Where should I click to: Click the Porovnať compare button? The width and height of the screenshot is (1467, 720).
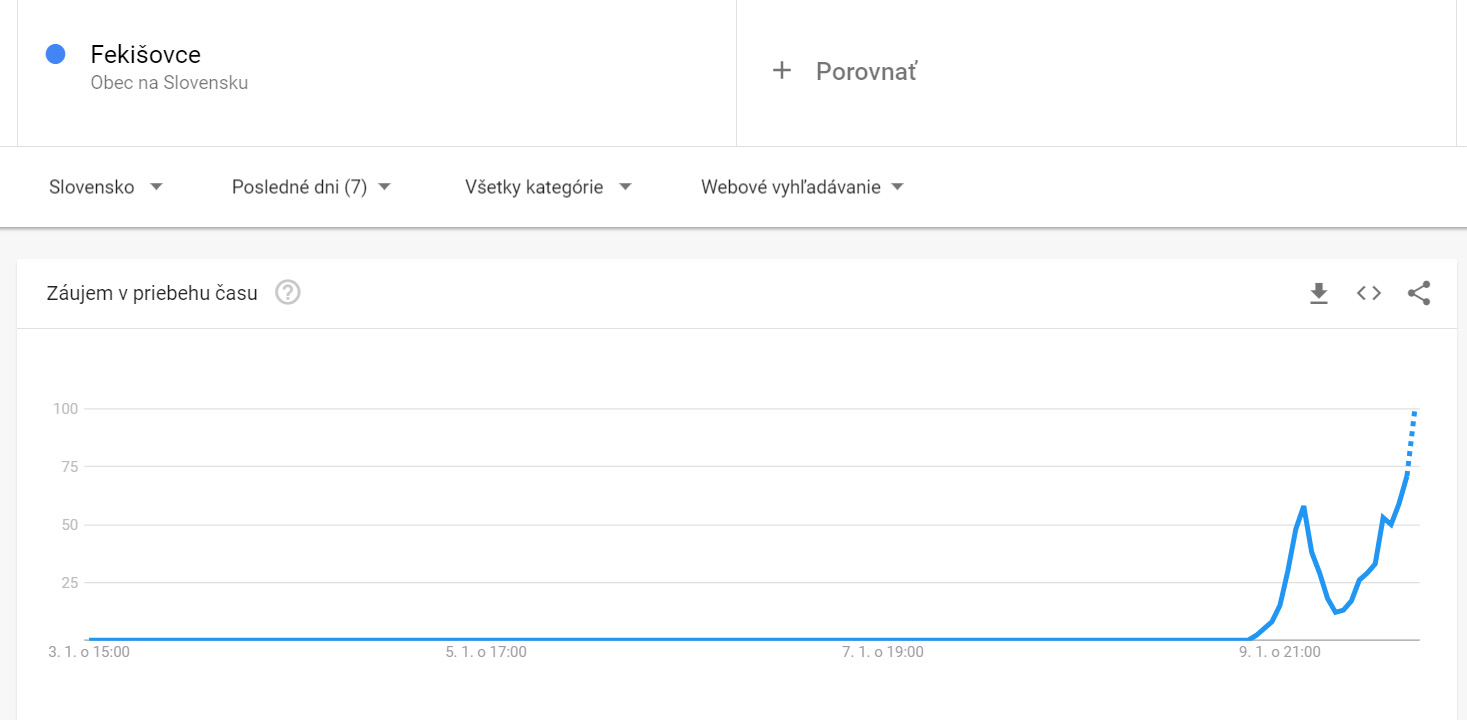click(866, 71)
